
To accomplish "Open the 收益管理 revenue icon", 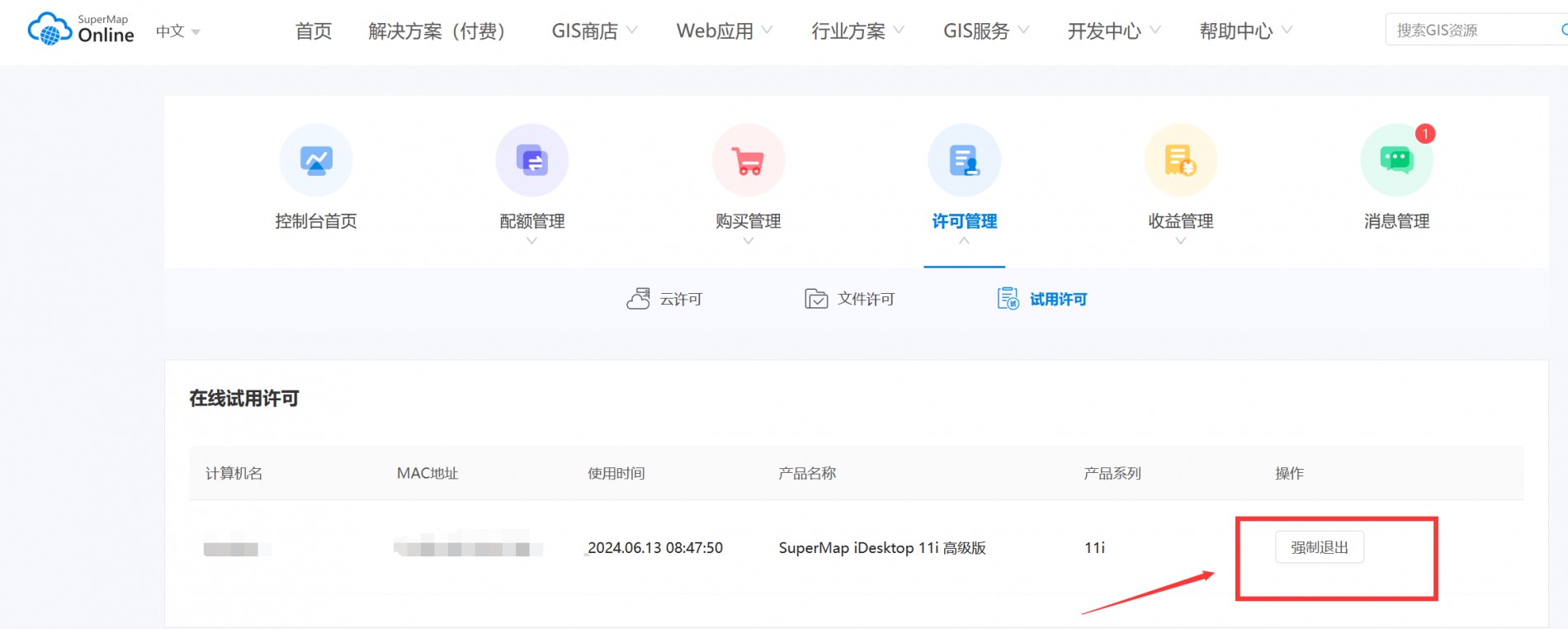I will (x=1181, y=160).
